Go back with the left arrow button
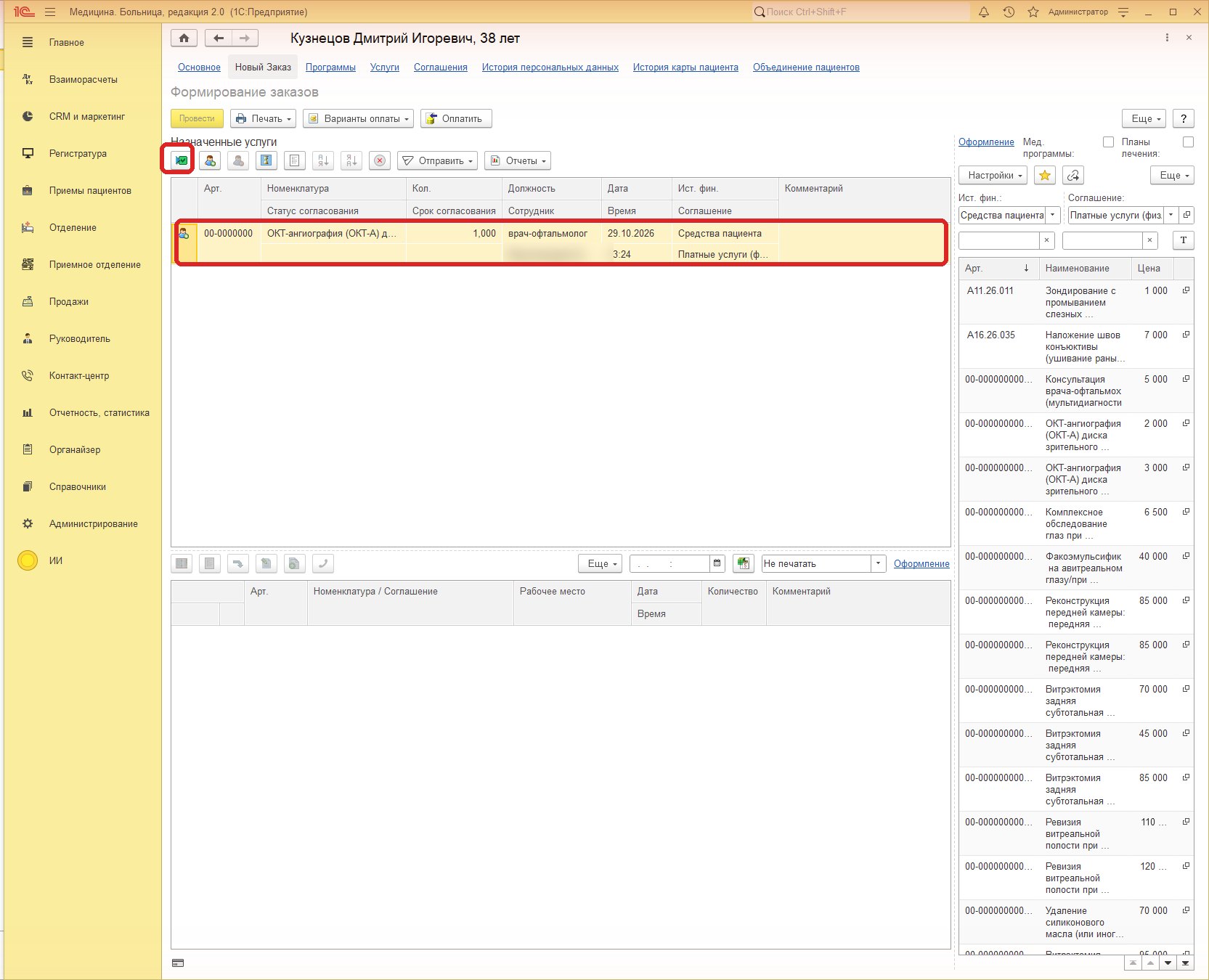This screenshot has height=980, width=1209. [219, 38]
